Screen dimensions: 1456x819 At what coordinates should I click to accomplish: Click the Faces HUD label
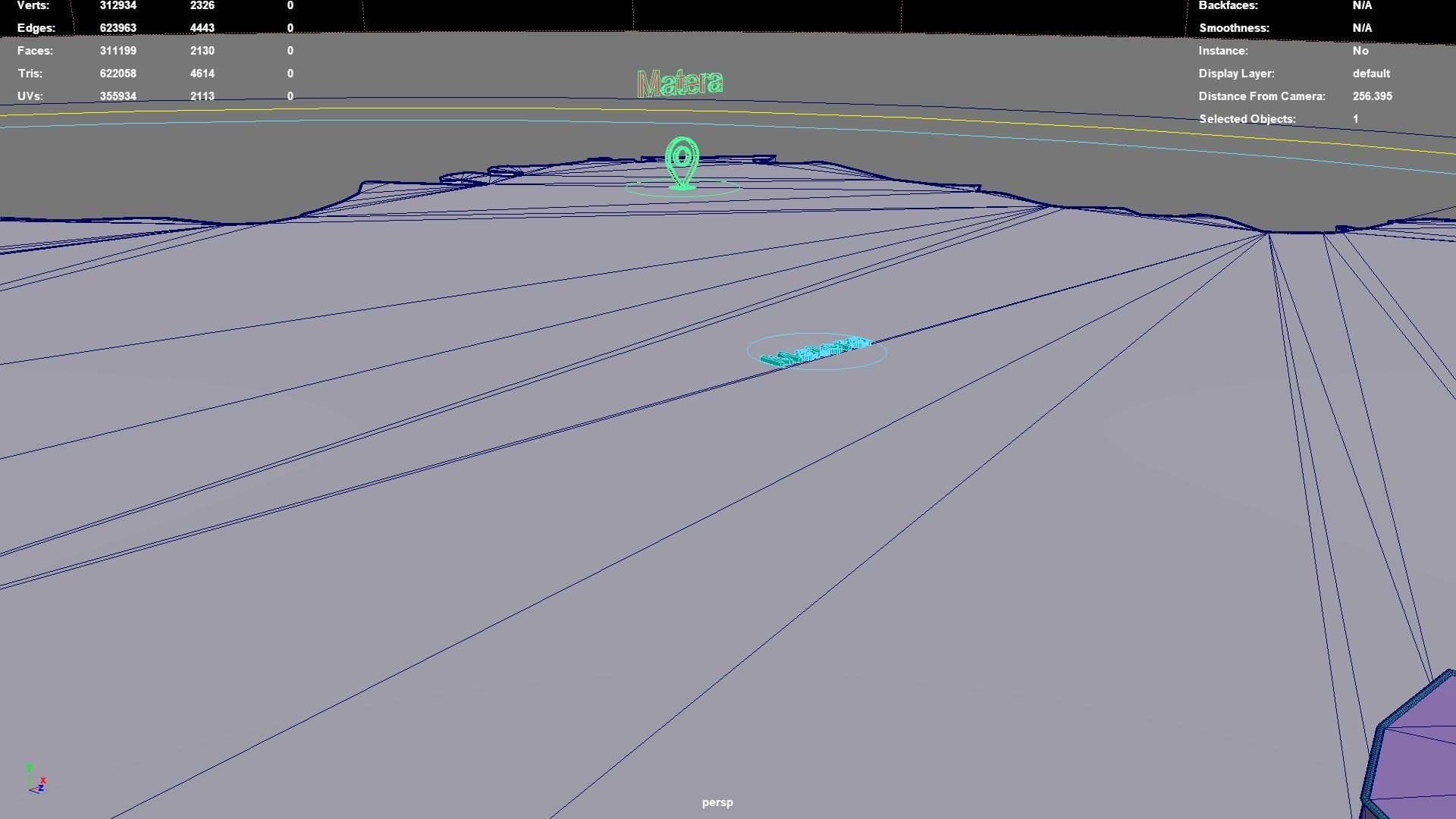tap(35, 51)
